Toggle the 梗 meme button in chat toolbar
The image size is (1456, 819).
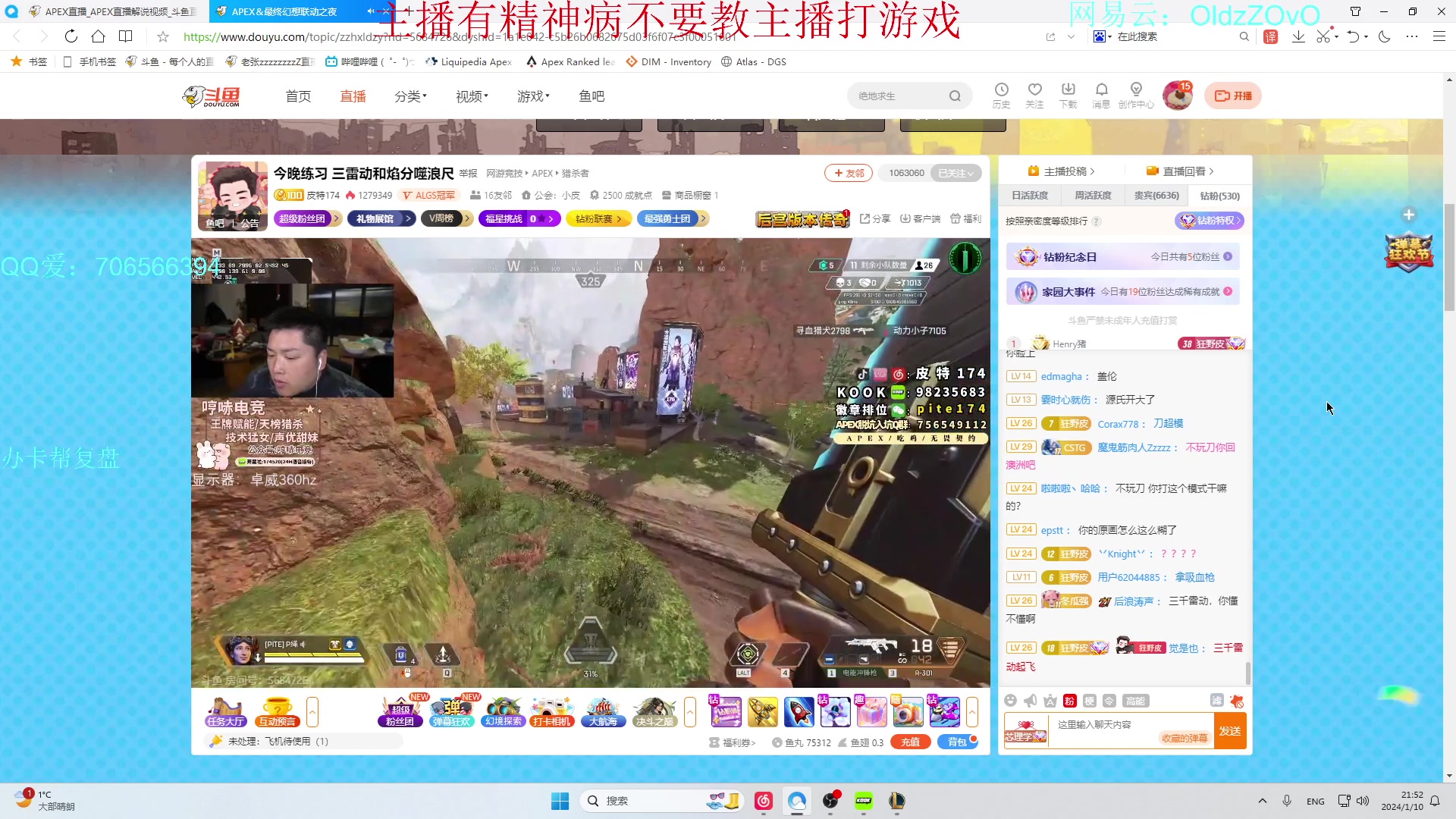(x=1089, y=701)
